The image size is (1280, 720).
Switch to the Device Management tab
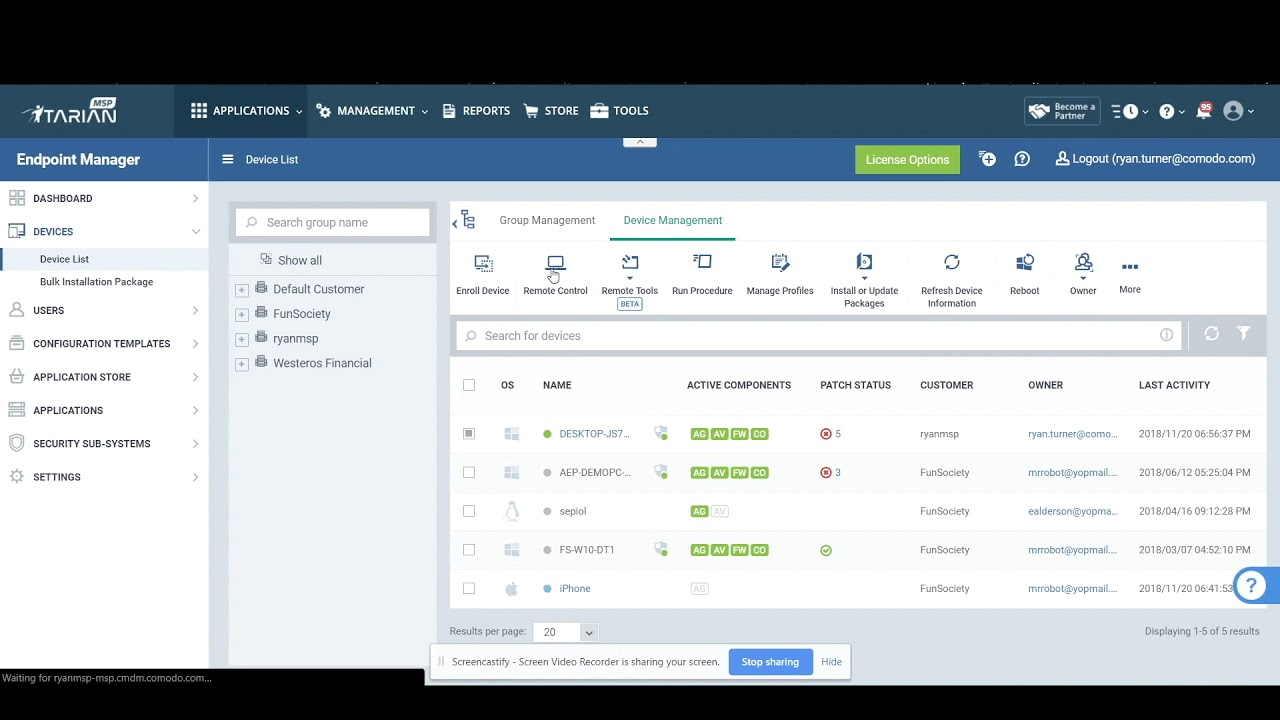click(x=673, y=220)
